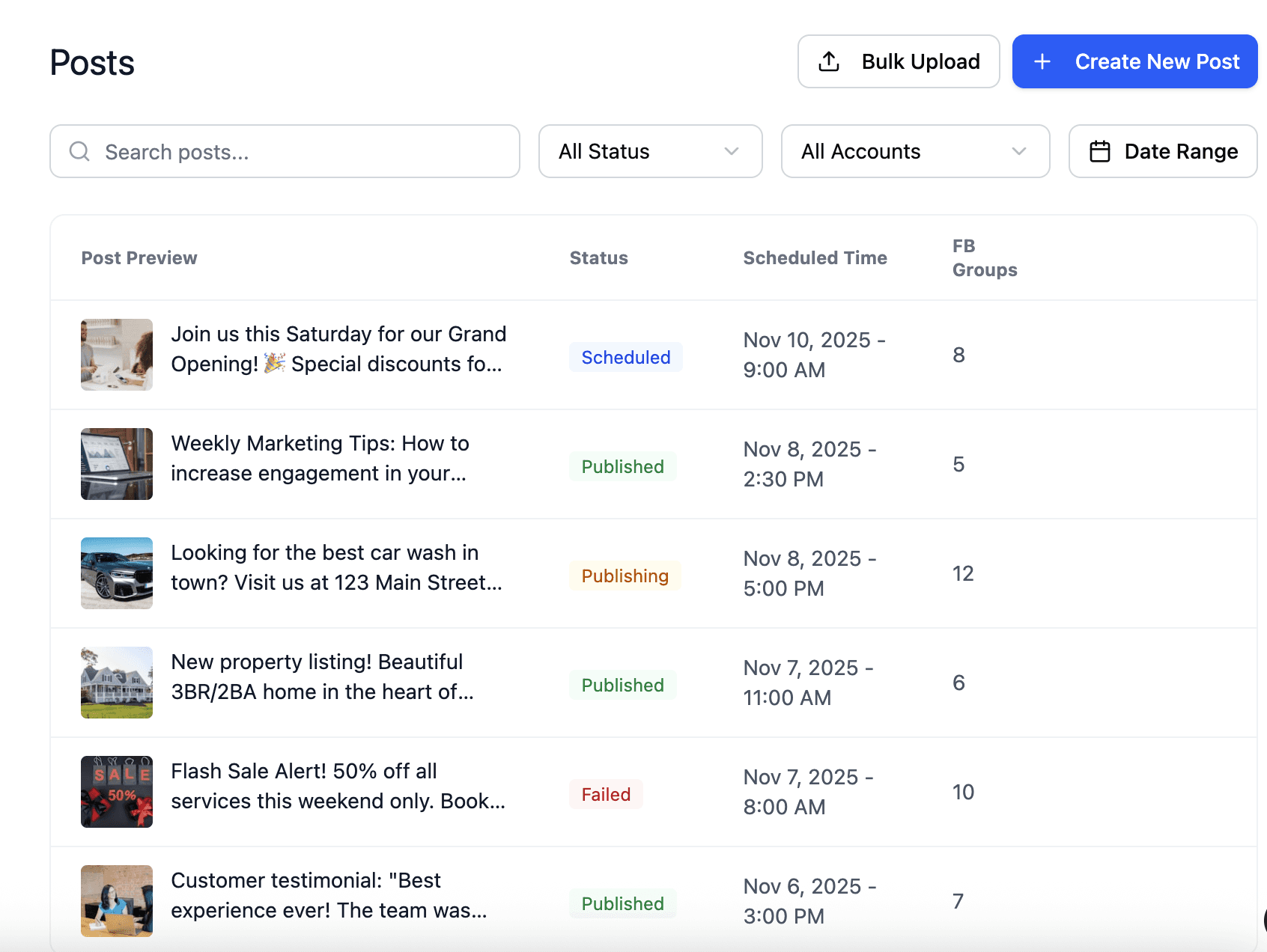This screenshot has height=952, width=1267.
Task: Click the plus icon on Create New Post
Action: point(1042,61)
